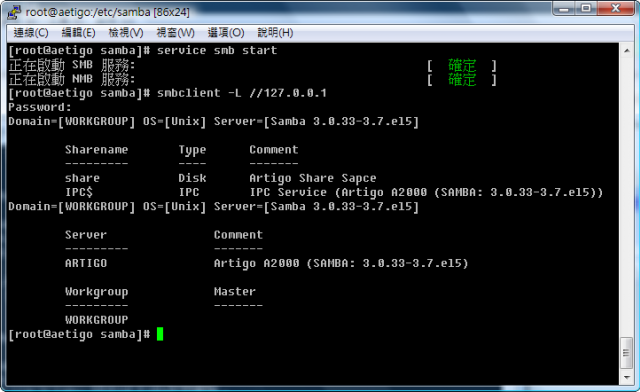Image resolution: width=640 pixels, height=392 pixels.
Task: Open the 視窗(W) menu
Action: coord(175,33)
